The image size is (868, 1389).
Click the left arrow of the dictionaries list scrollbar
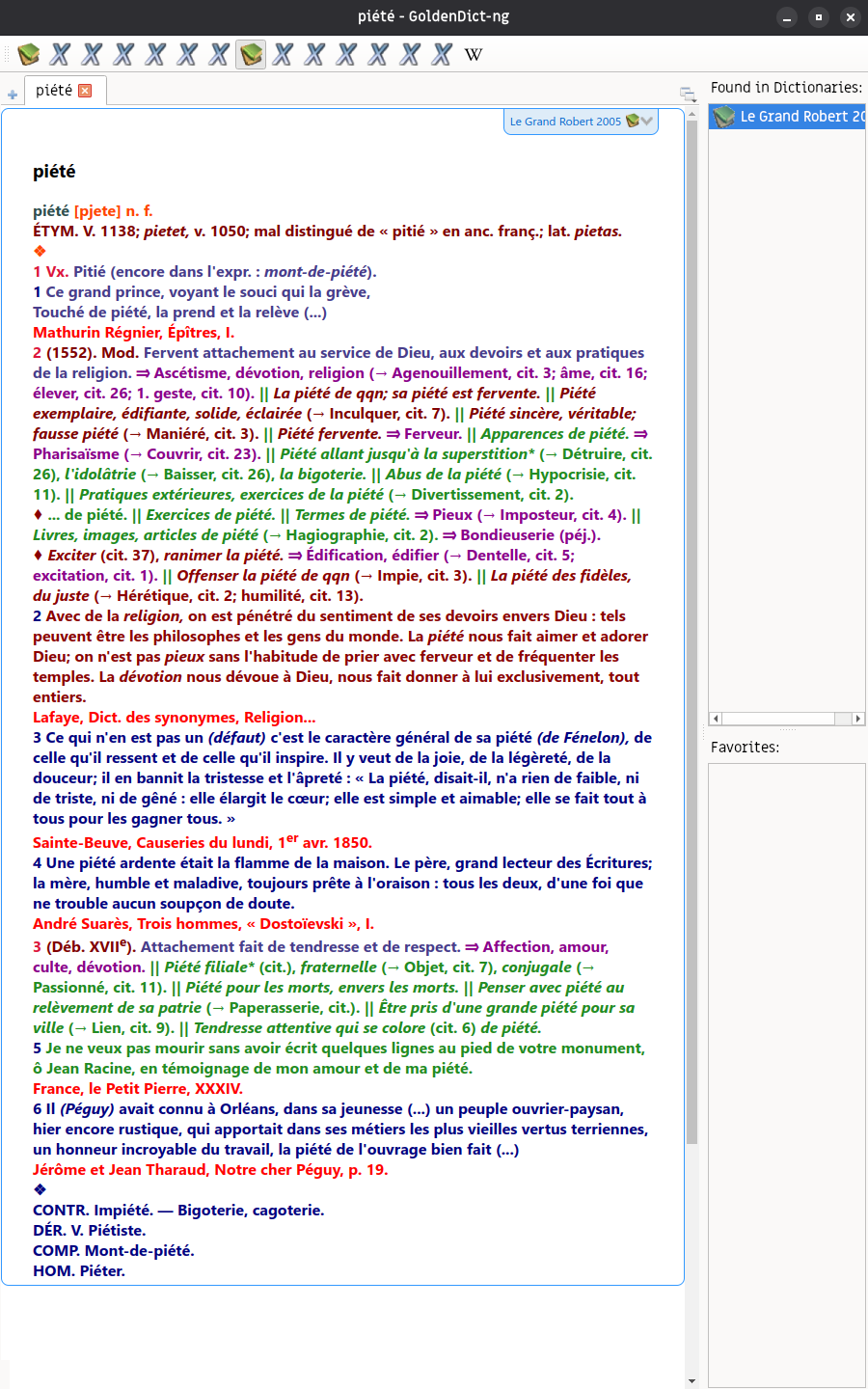pyautogui.click(x=715, y=719)
